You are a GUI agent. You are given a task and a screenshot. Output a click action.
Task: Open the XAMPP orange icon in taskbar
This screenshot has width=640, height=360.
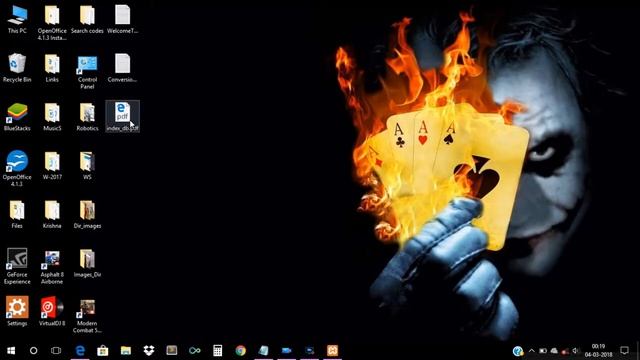332,351
